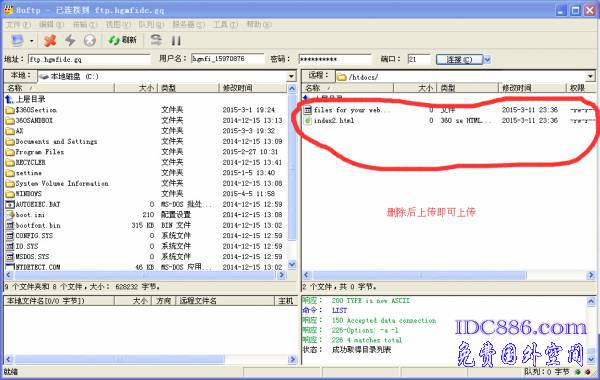Image resolution: width=600 pixels, height=380 pixels.
Task: Sort local files by 修改时间 column header
Action: [x=253, y=88]
